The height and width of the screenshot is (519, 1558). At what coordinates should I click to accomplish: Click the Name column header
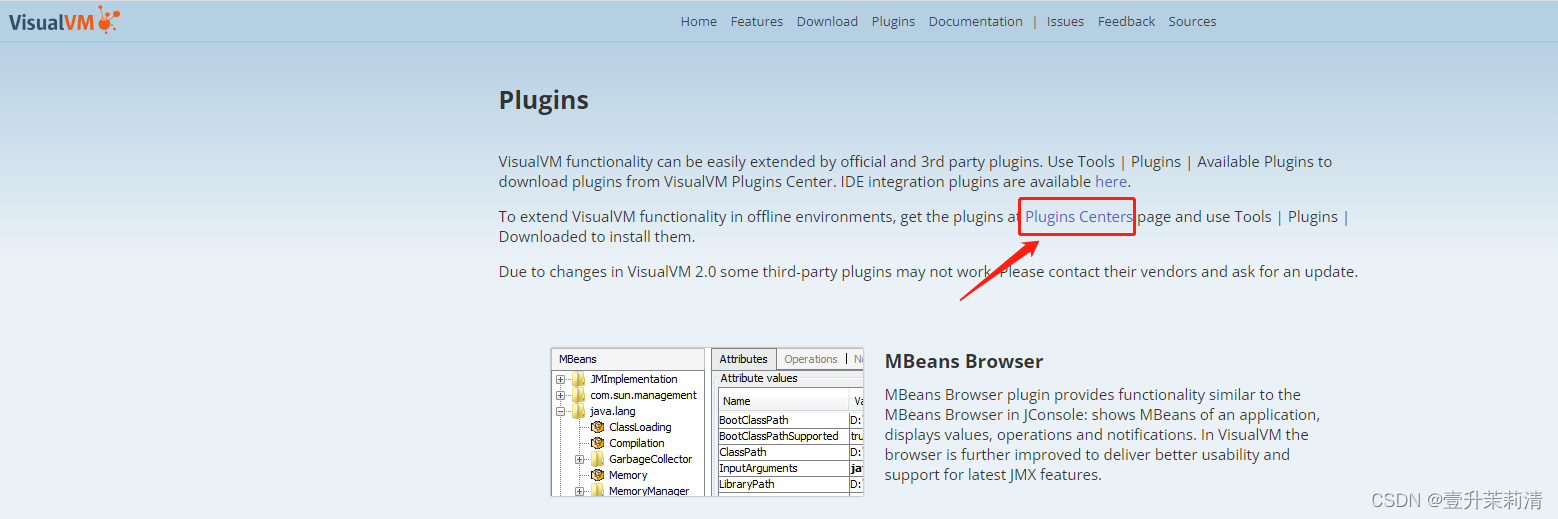[x=783, y=401]
